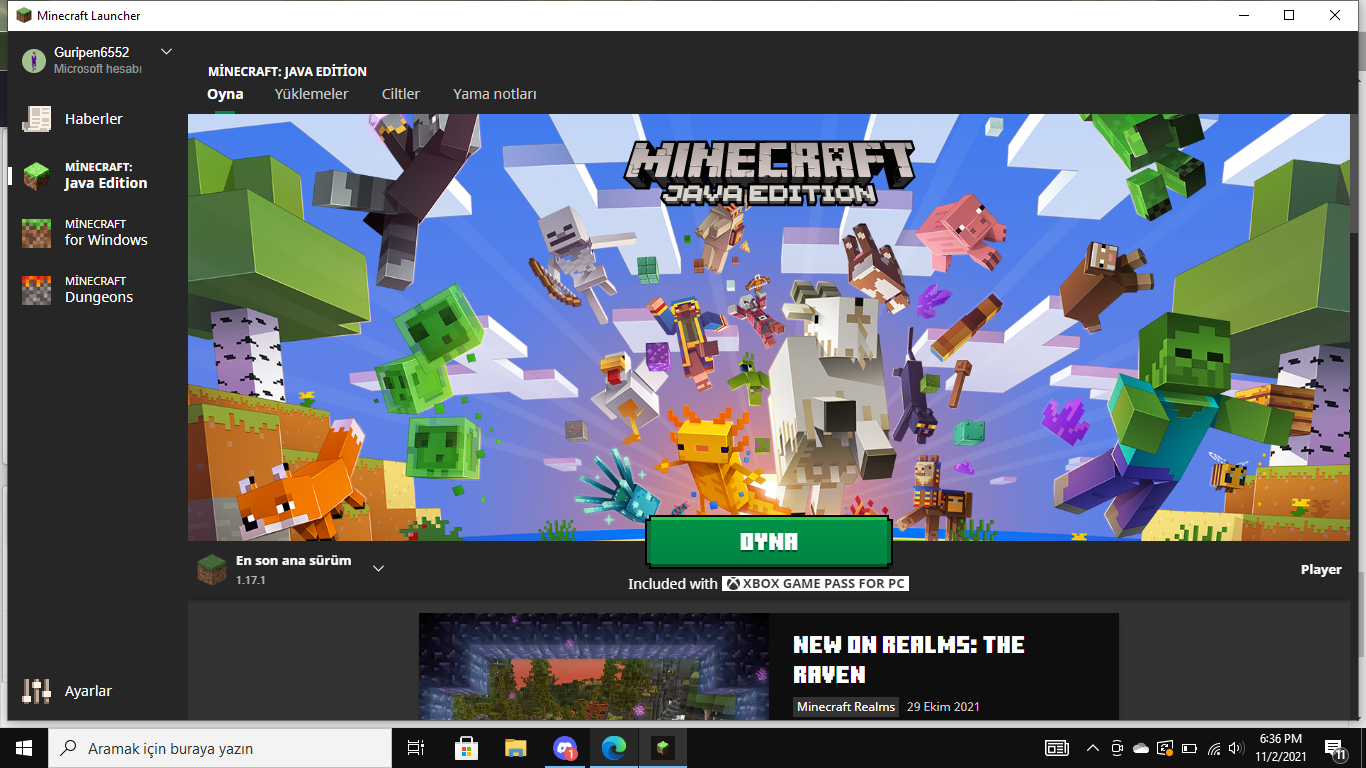
Task: Open Discord from the Windows taskbar
Action: click(565, 748)
